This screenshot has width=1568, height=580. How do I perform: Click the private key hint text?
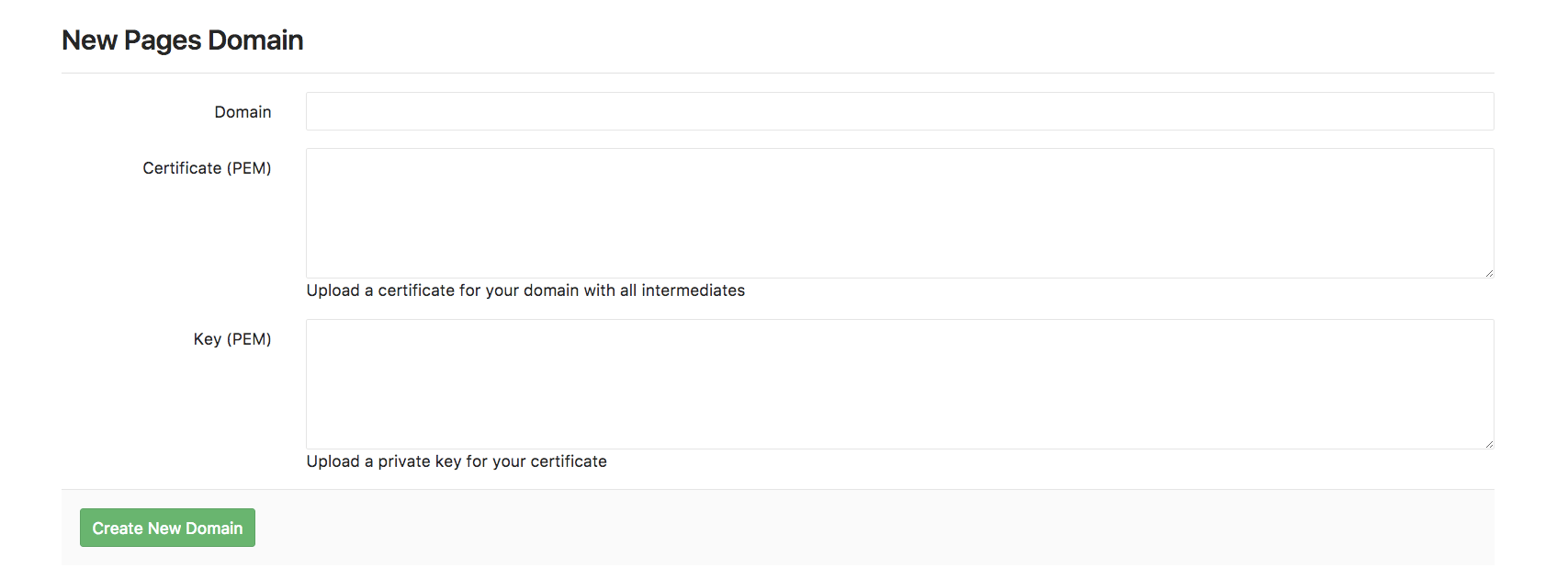(x=457, y=461)
